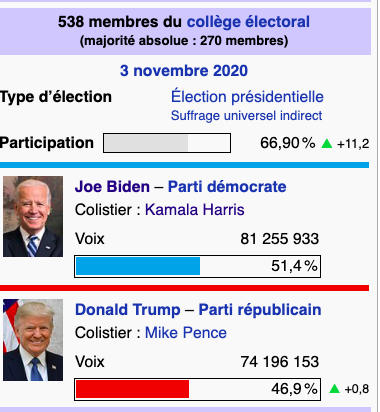Follow the Suffrage universel indirect link
Viewport: 380px width, 412px height.
246,116
